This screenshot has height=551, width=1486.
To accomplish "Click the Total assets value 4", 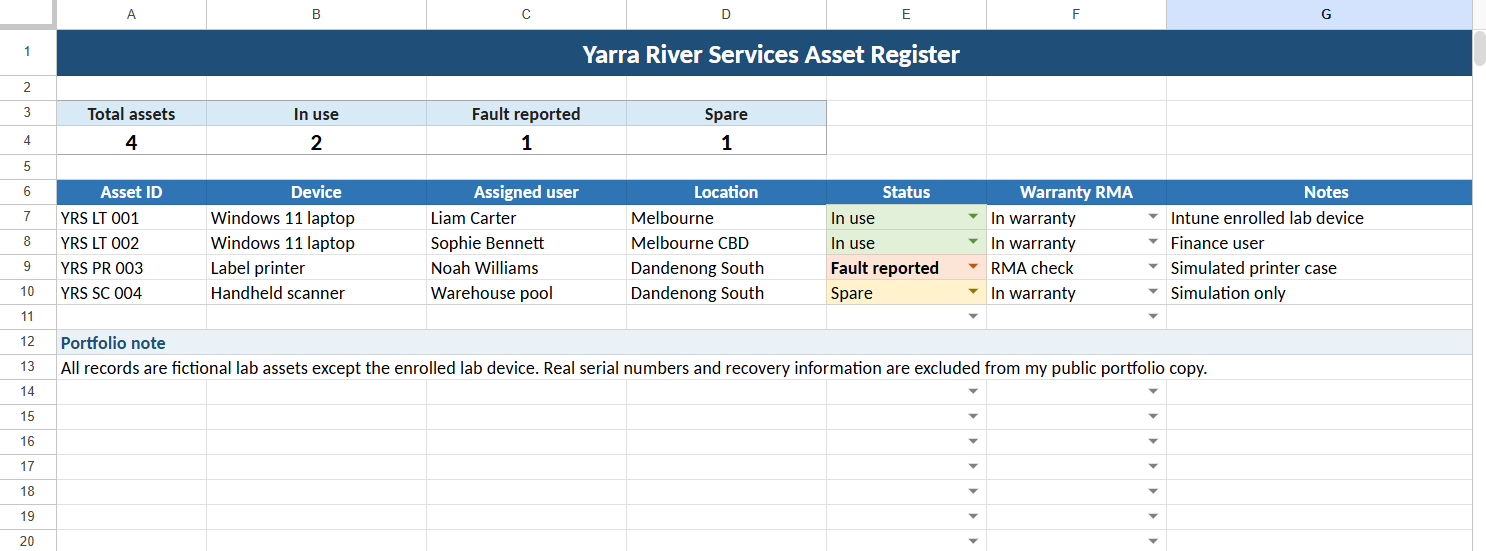I will [x=132, y=142].
